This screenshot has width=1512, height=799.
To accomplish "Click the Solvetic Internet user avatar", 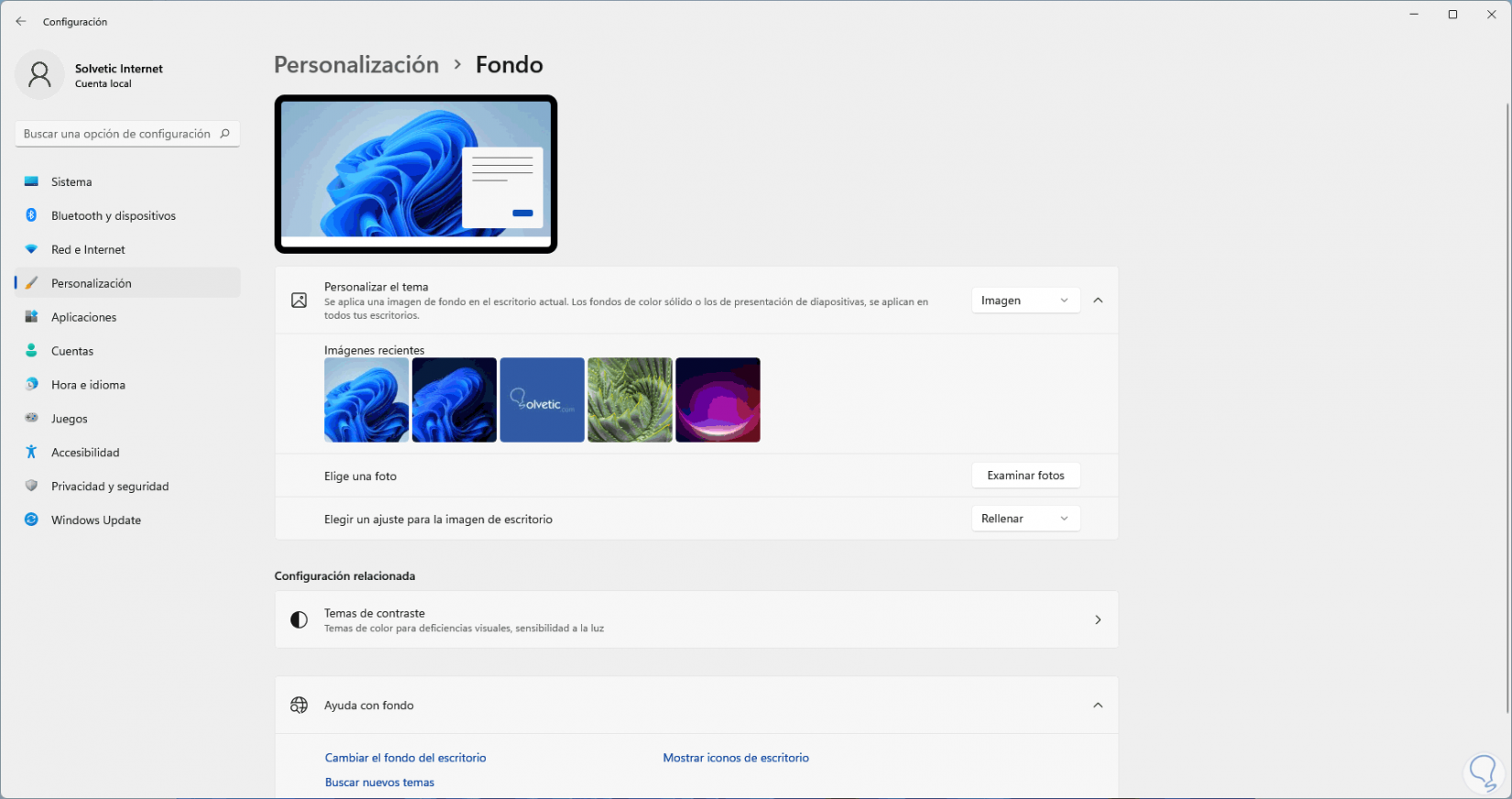I will [x=39, y=74].
